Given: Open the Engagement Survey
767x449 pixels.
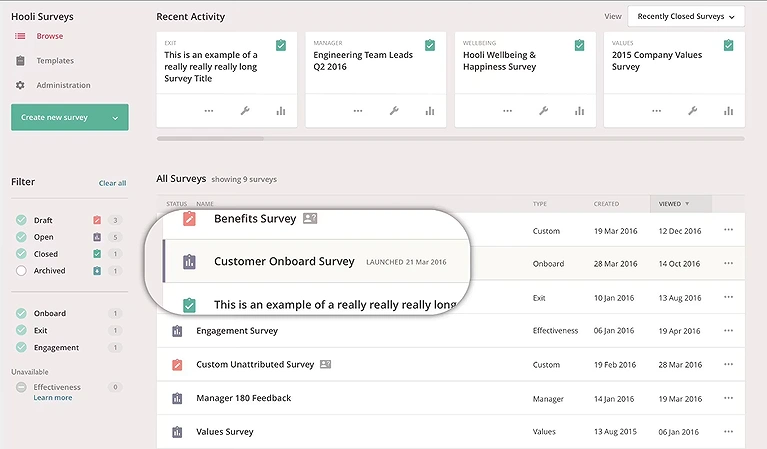Looking at the screenshot, I should tap(237, 331).
